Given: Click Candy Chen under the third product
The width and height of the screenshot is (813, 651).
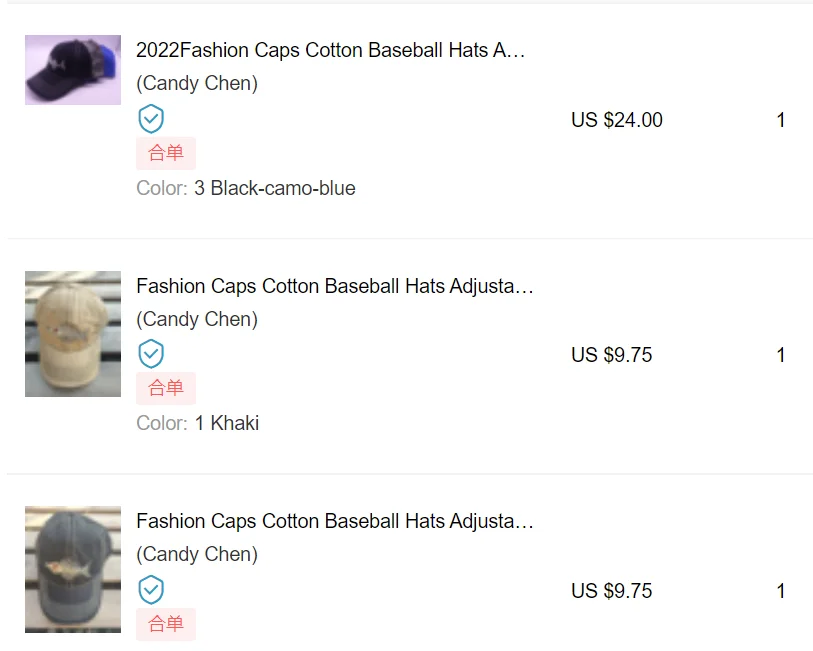Looking at the screenshot, I should 196,554.
